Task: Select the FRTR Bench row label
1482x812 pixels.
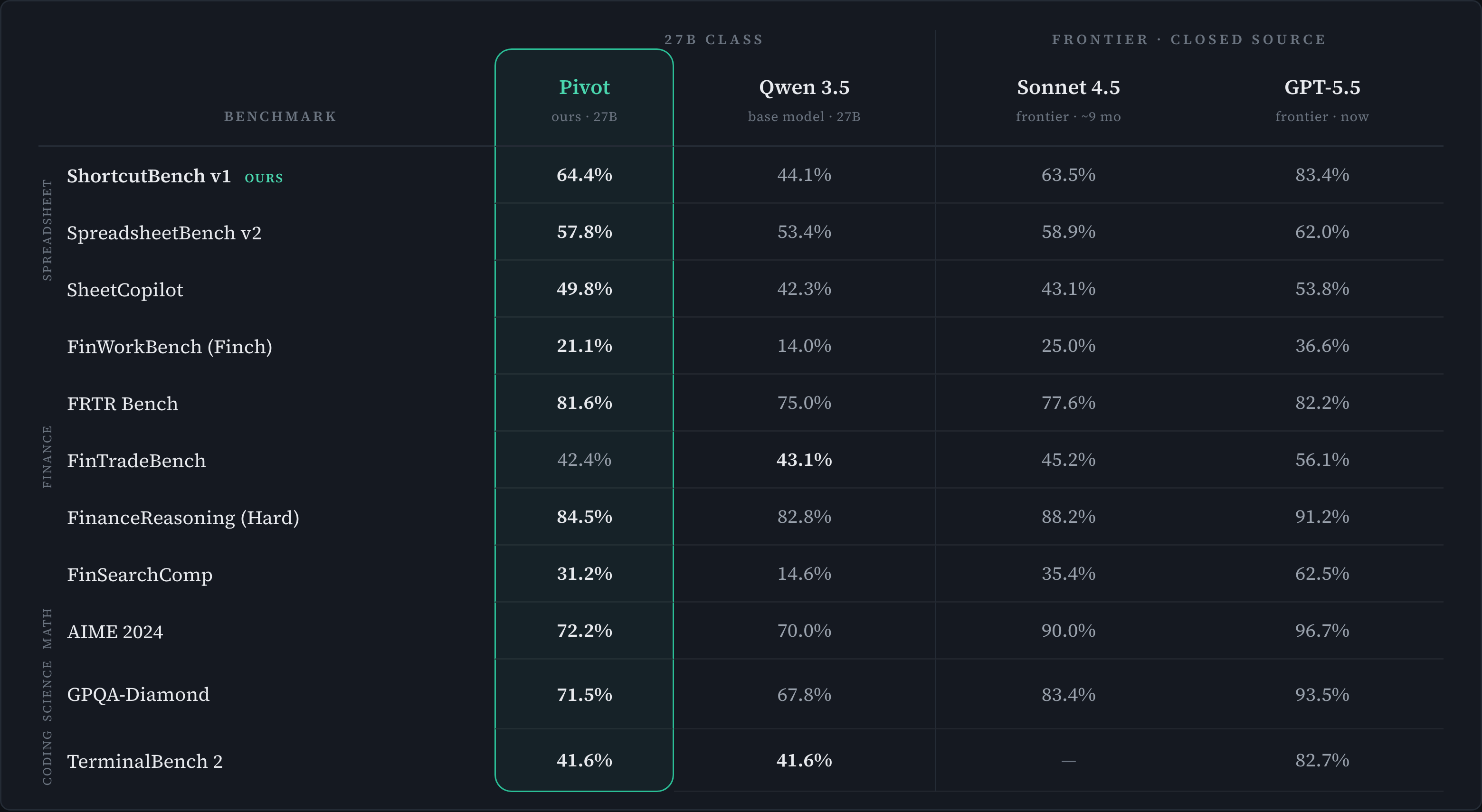Action: 123,404
